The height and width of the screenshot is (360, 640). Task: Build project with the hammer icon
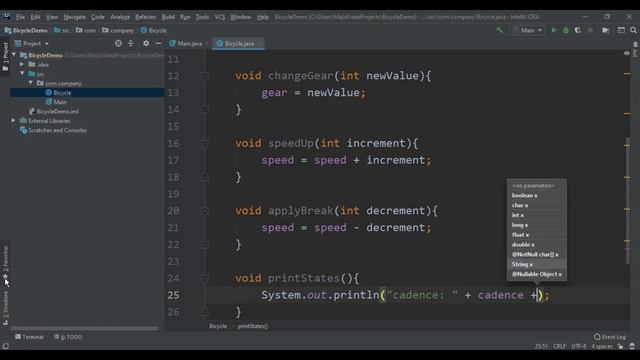click(x=499, y=30)
